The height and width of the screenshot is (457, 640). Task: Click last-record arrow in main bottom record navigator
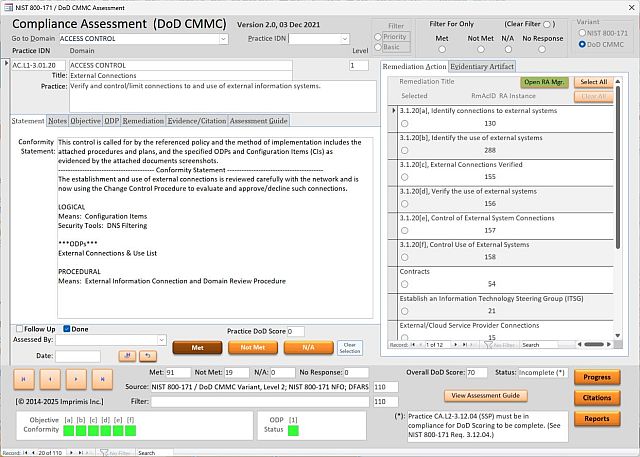pyautogui.click(x=80, y=453)
